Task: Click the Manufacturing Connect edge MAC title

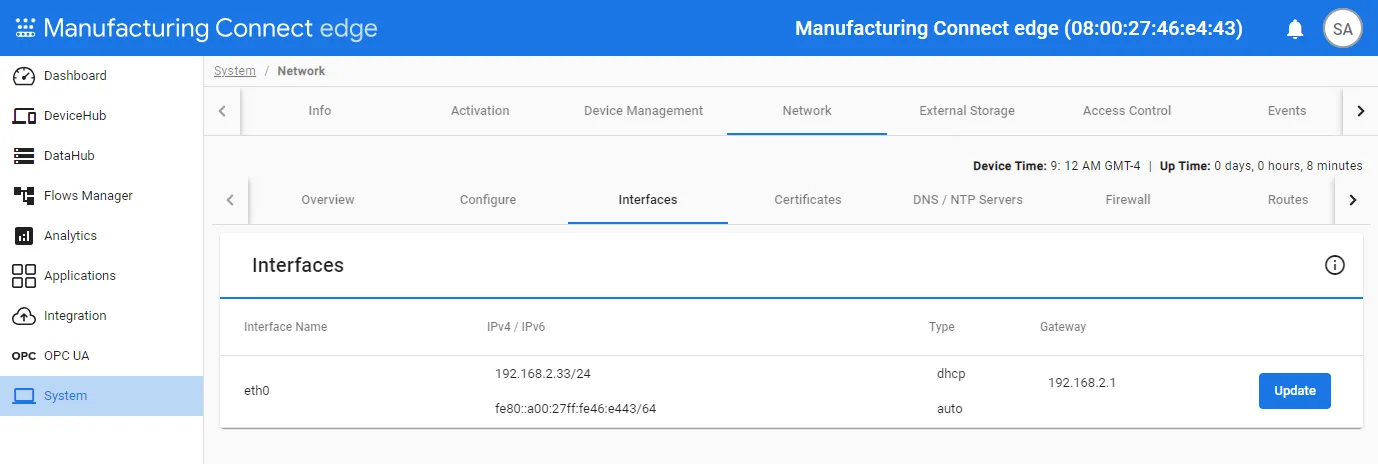Action: pyautogui.click(x=1019, y=28)
